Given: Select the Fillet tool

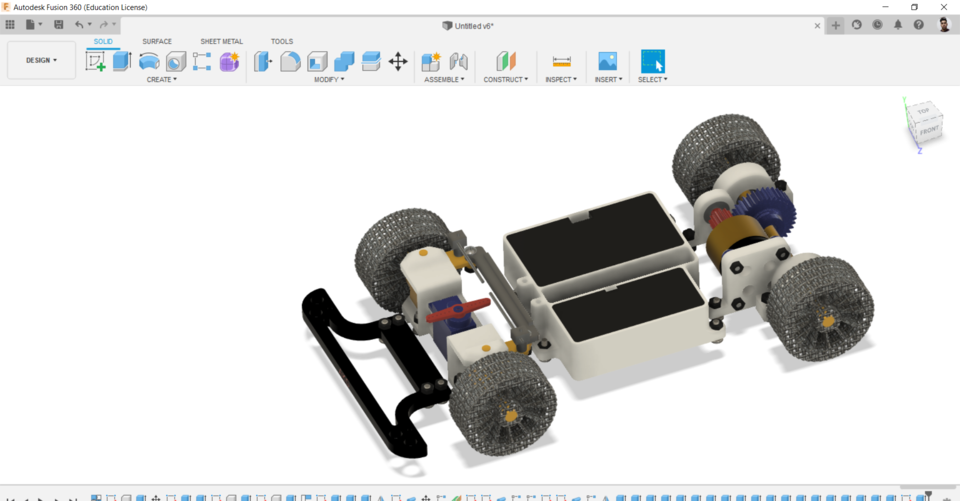Looking at the screenshot, I should pos(290,61).
